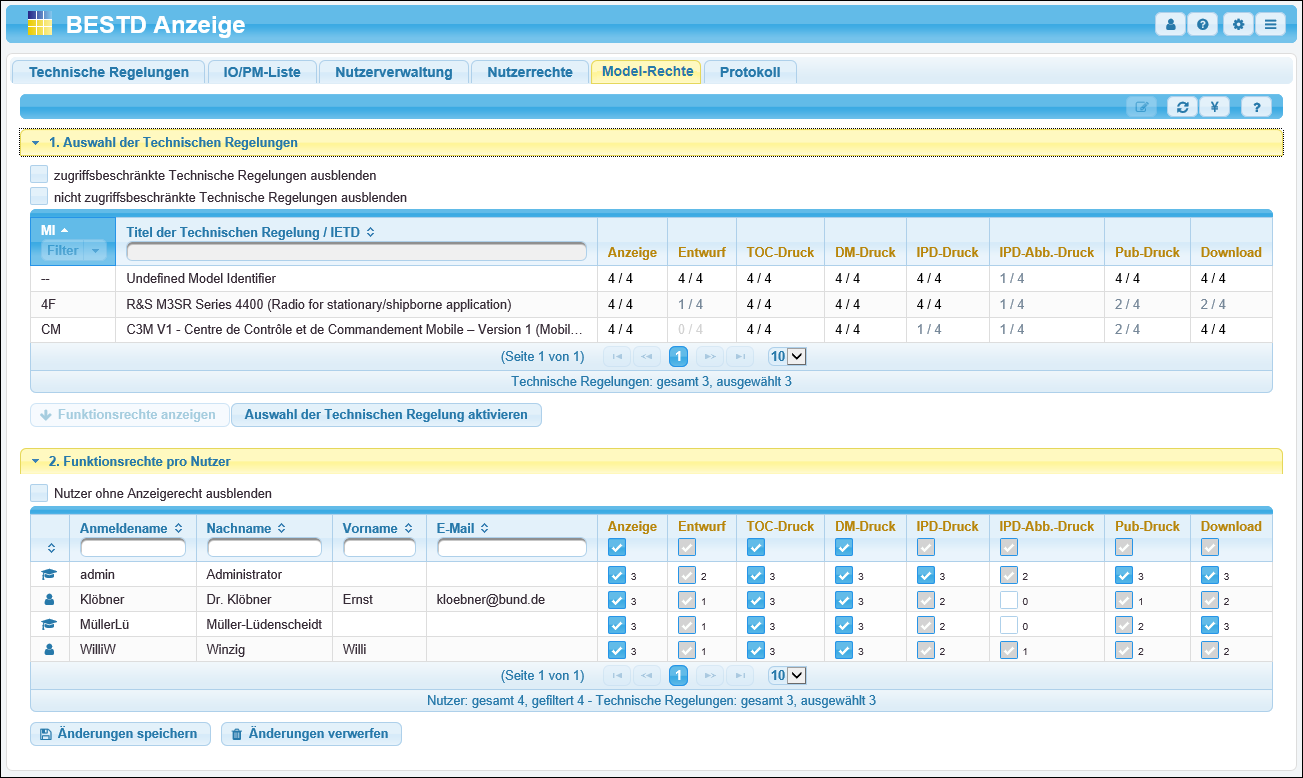
Task: Sort users by Anmeldename column
Action: point(178,528)
